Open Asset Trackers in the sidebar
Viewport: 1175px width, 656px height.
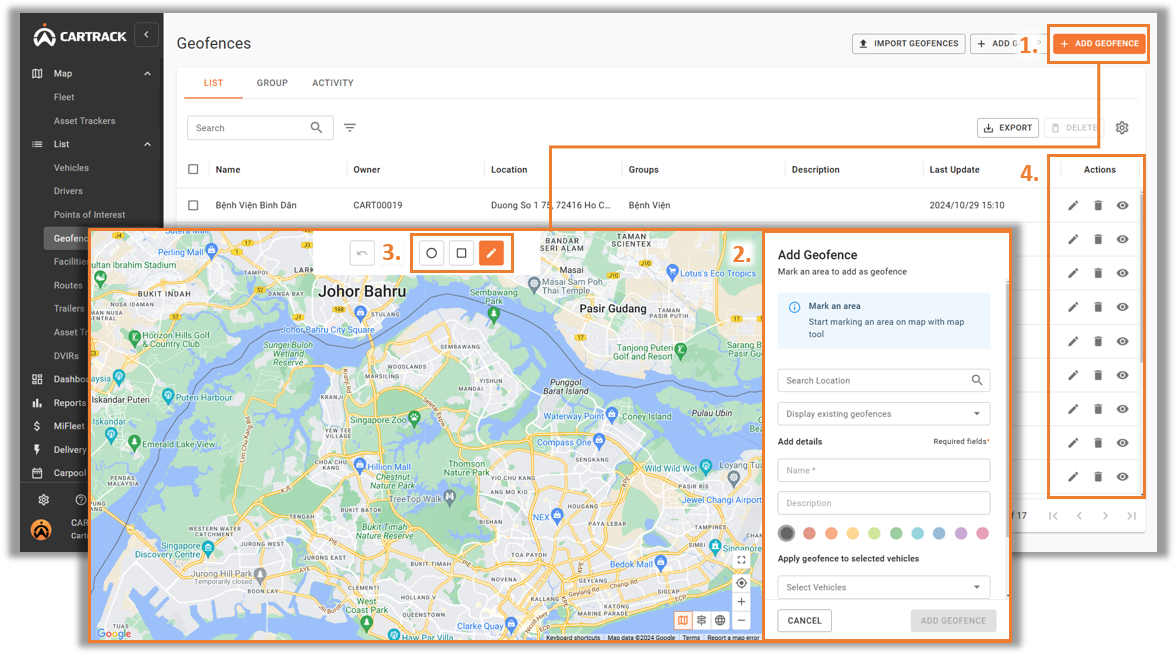(x=85, y=121)
